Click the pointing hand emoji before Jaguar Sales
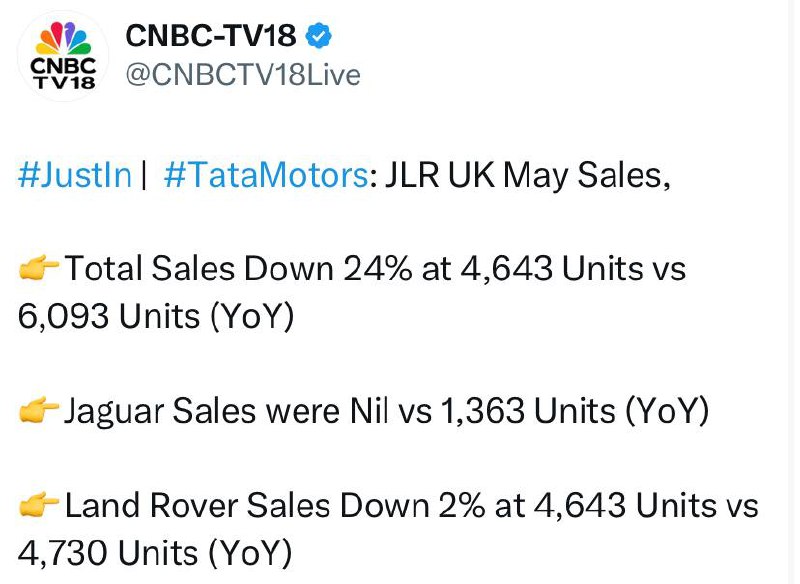 [x=39, y=410]
